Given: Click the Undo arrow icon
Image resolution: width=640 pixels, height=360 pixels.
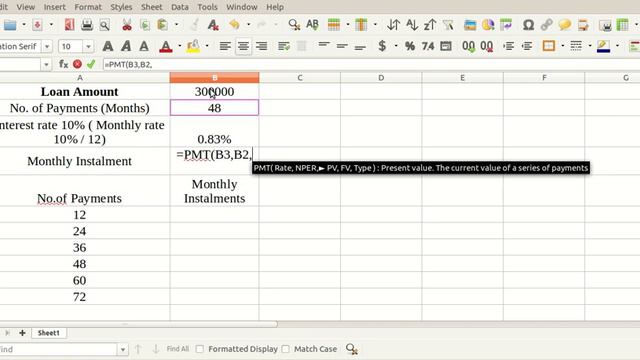Looking at the screenshot, I should point(234,25).
